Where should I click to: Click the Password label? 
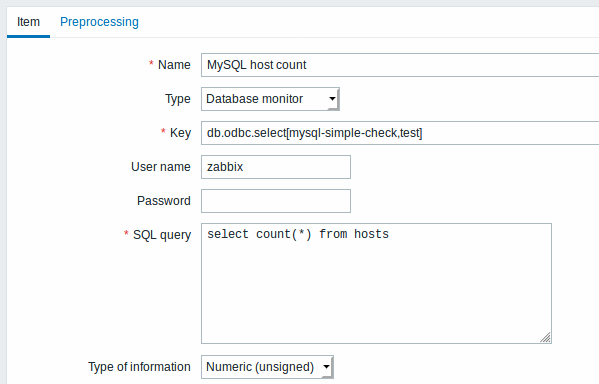click(x=164, y=201)
